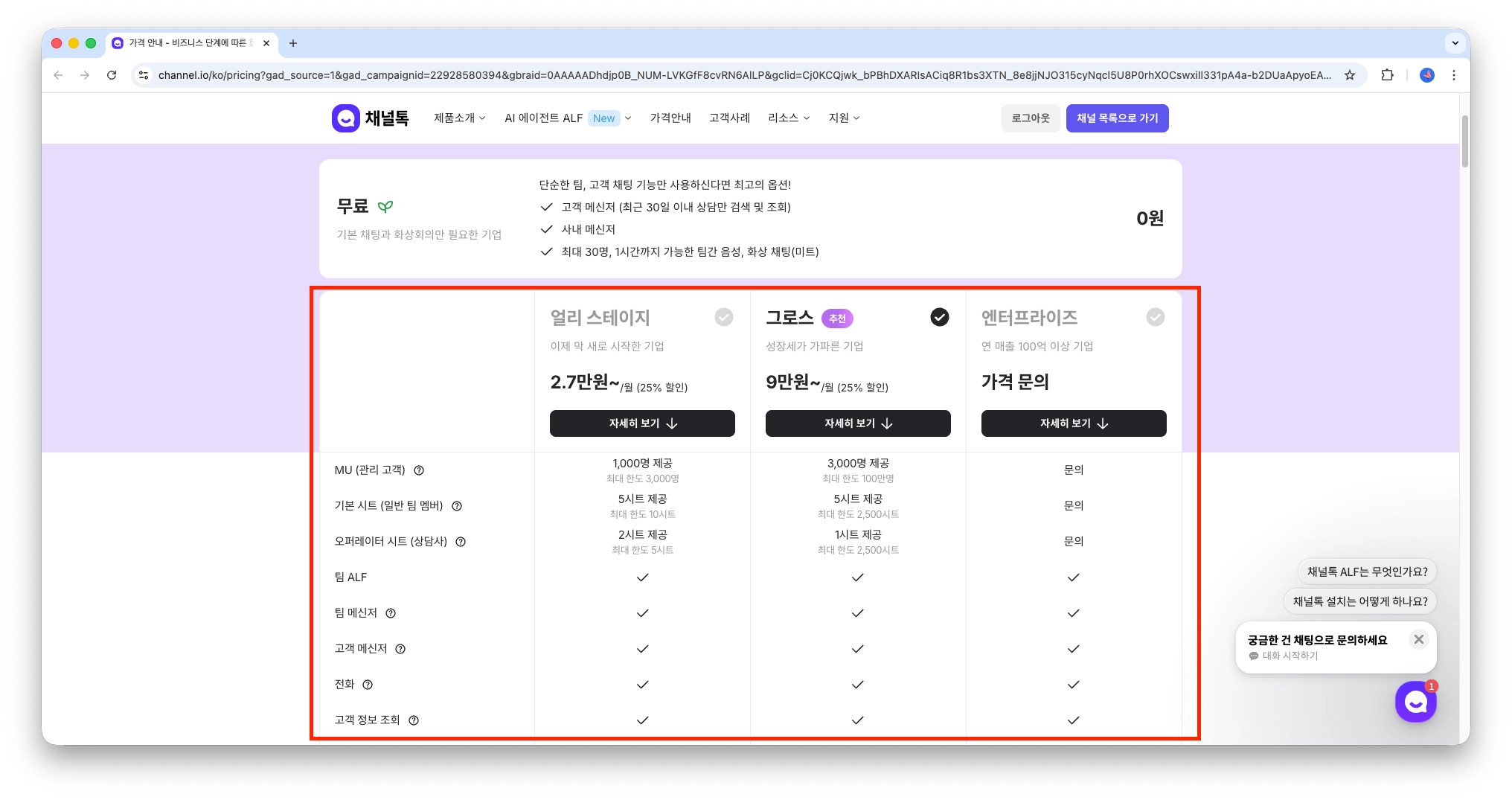Screen dimensions: 1512x800
Task: Bookmark this page with the star icon
Action: point(1350,75)
